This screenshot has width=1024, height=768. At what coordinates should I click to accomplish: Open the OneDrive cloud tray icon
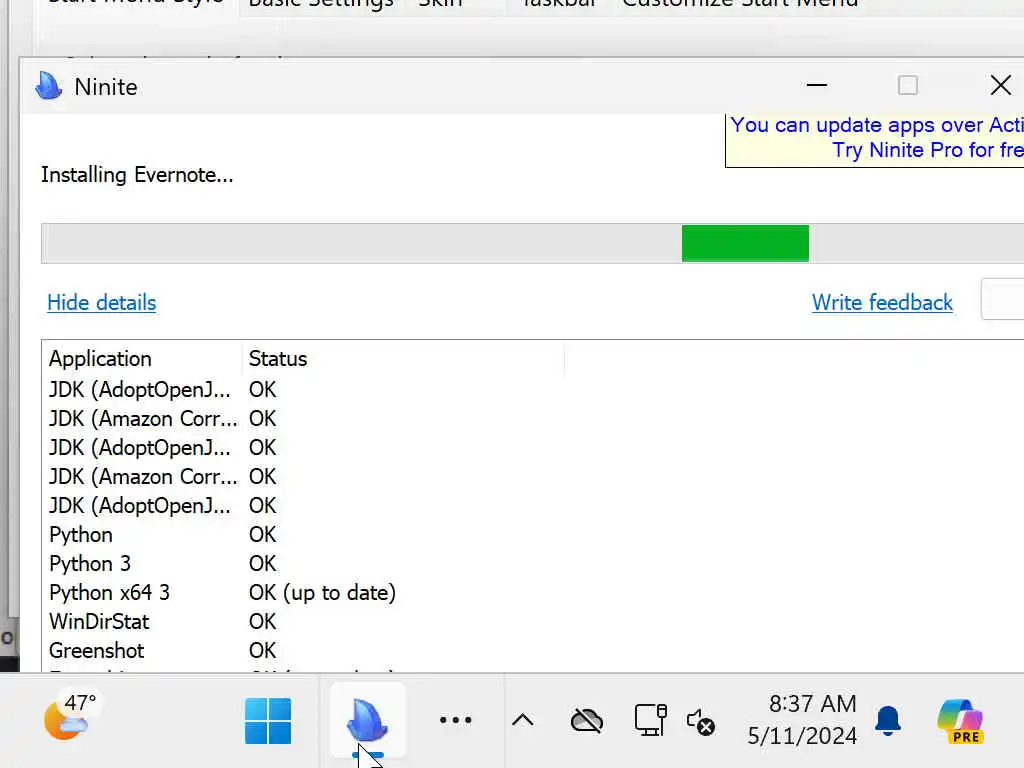(587, 721)
